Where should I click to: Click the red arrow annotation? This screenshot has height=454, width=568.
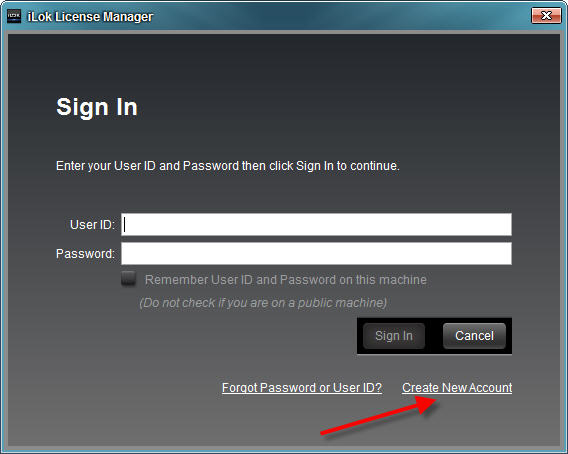(379, 415)
